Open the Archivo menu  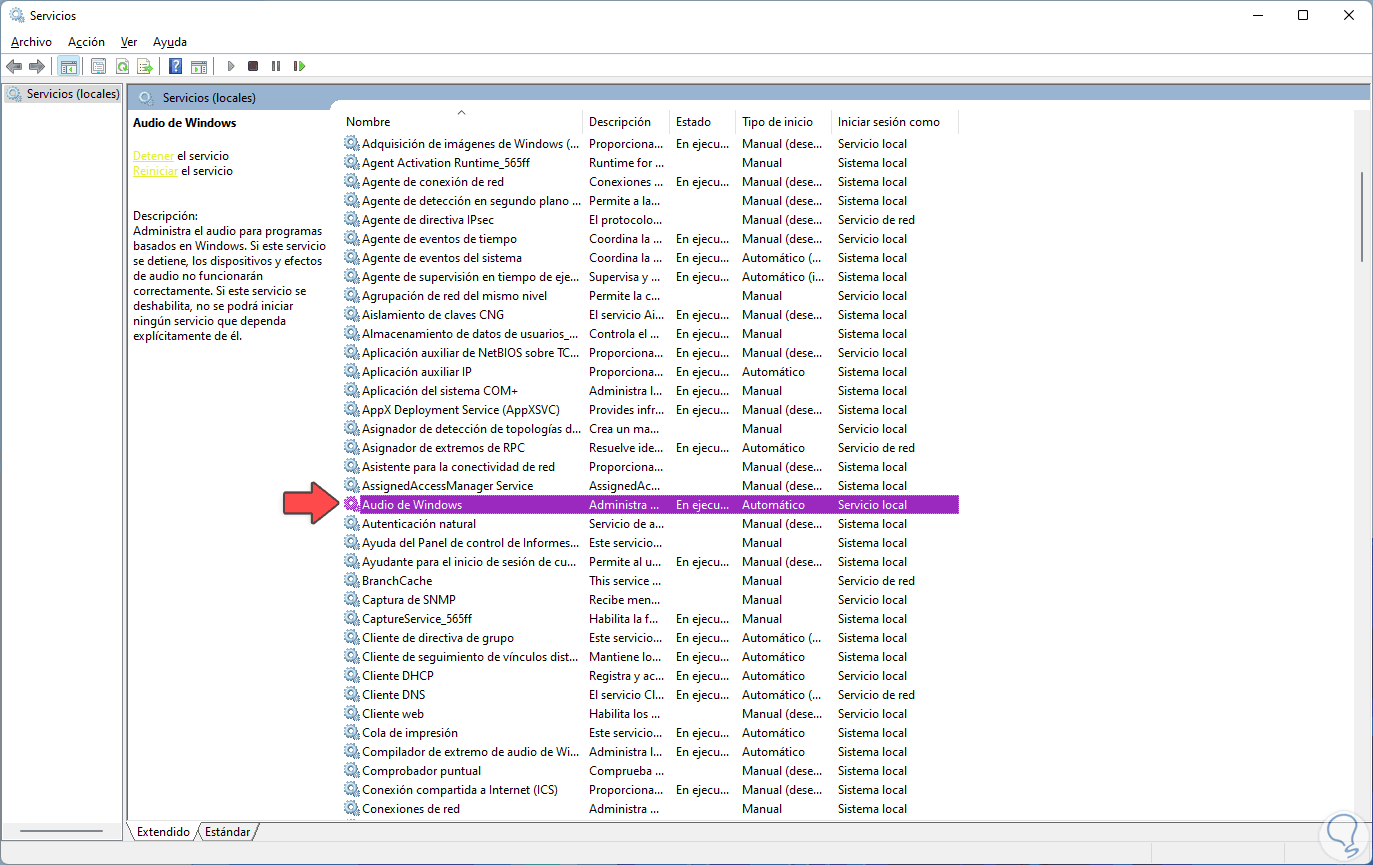tap(31, 42)
